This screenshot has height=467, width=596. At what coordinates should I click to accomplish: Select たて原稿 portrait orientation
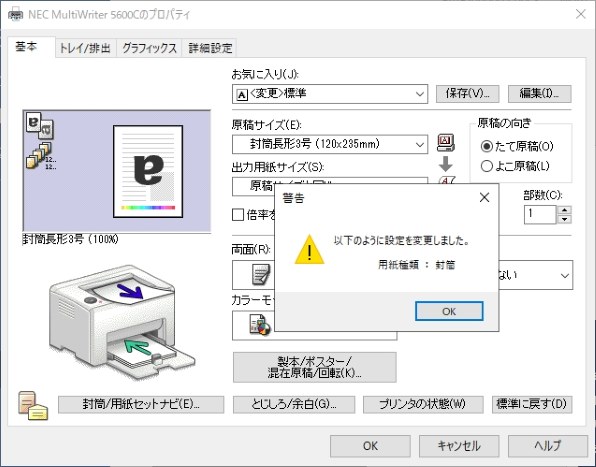(x=517, y=146)
